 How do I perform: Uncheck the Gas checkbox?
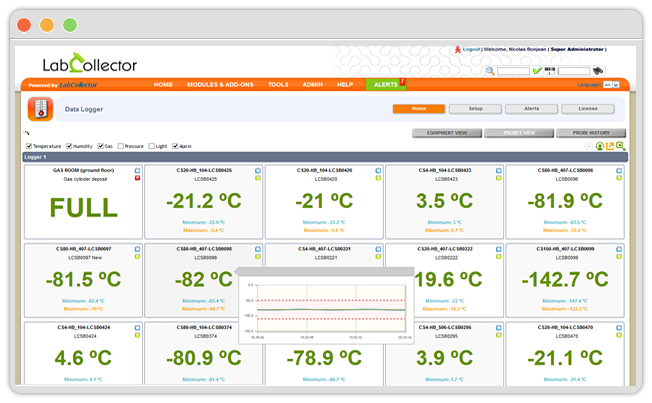tap(101, 146)
